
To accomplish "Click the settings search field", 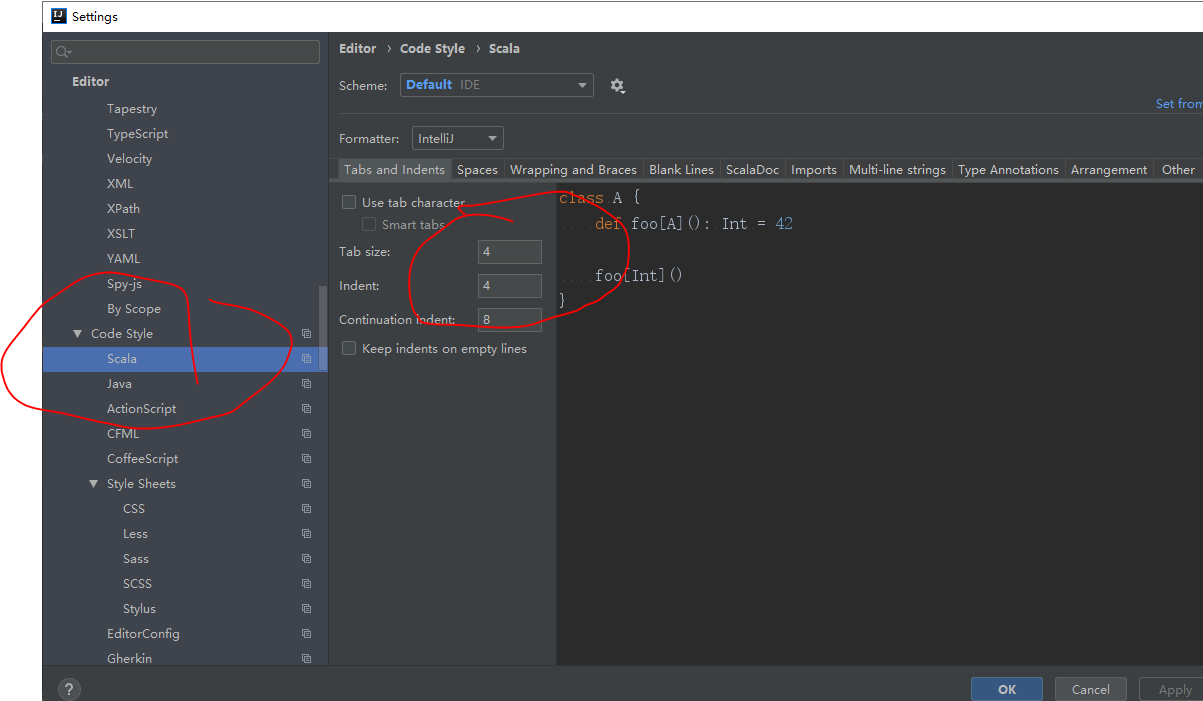I will click(186, 52).
